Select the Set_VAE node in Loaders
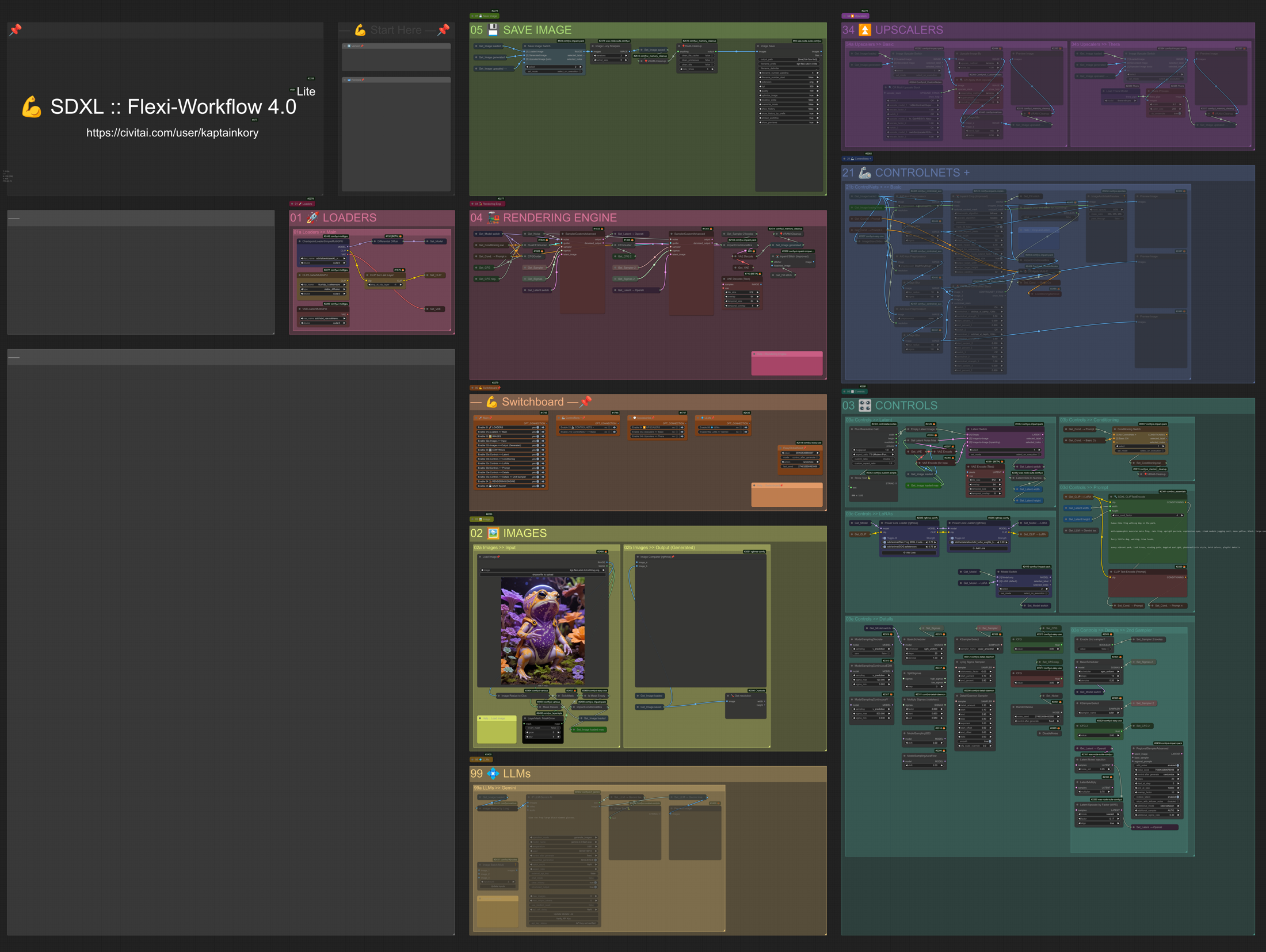The width and height of the screenshot is (1266, 952). click(434, 309)
